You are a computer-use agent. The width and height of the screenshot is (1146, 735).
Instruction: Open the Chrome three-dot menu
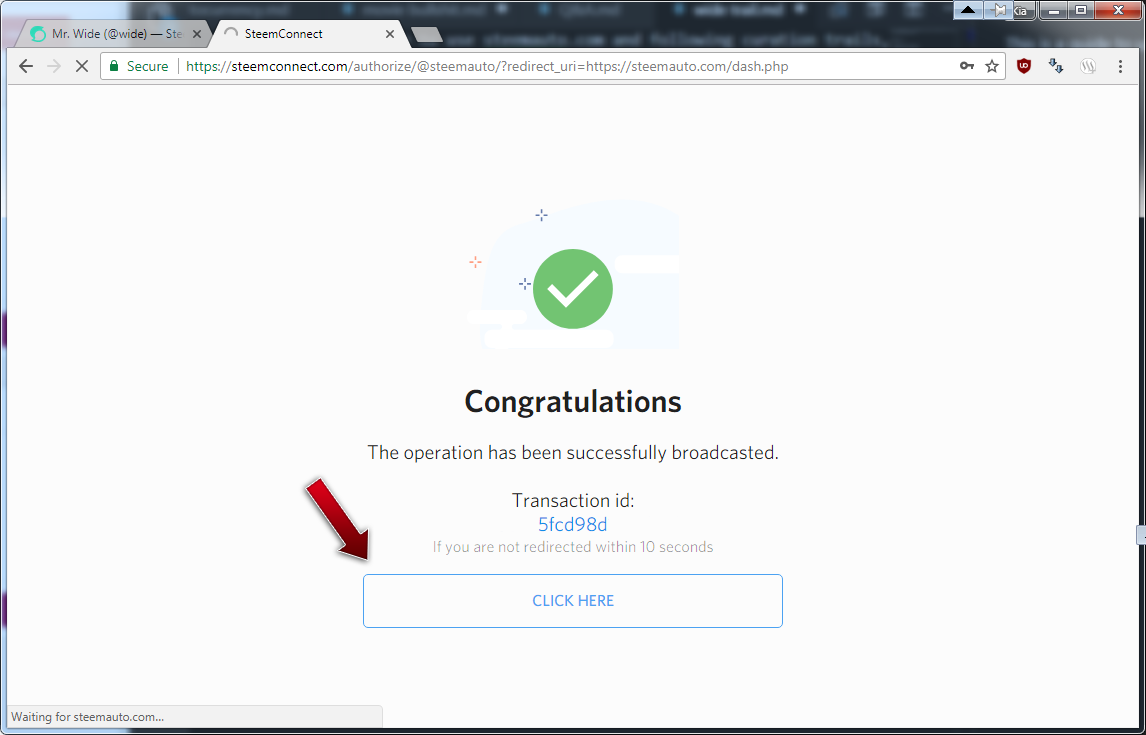[1120, 66]
